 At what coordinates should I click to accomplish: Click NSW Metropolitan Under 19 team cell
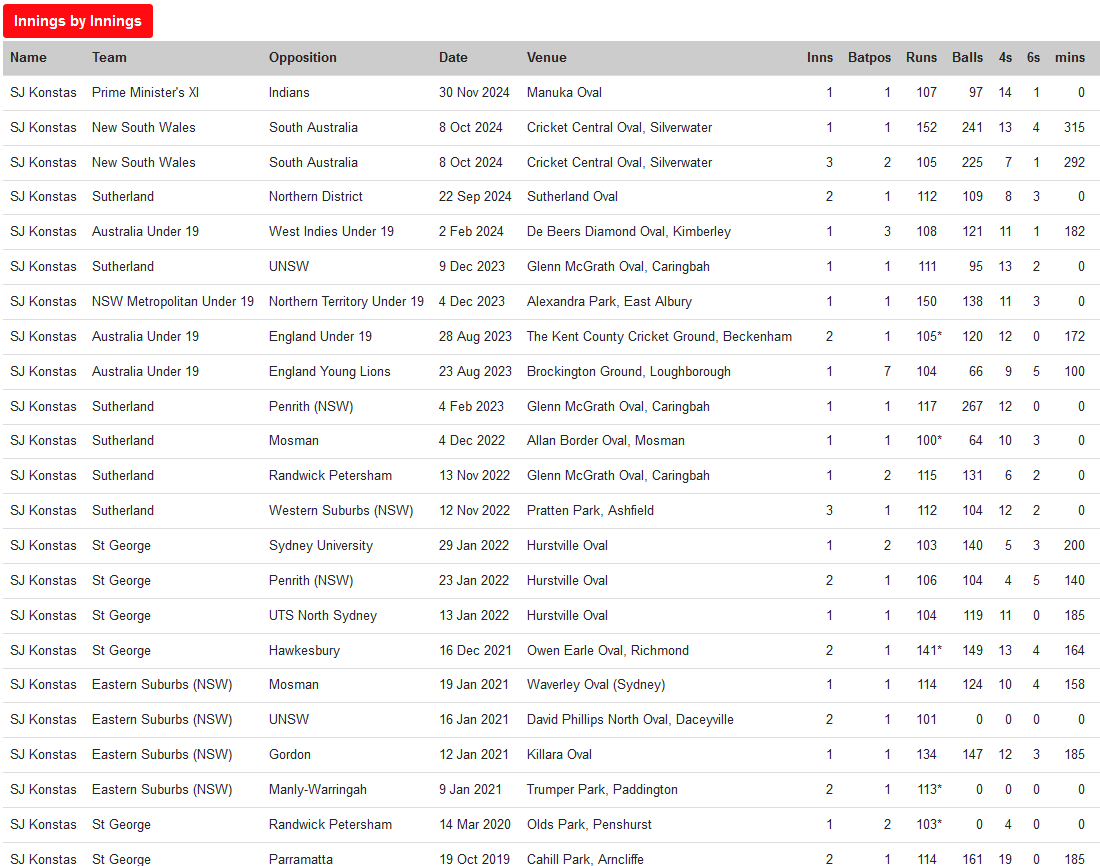(x=172, y=302)
